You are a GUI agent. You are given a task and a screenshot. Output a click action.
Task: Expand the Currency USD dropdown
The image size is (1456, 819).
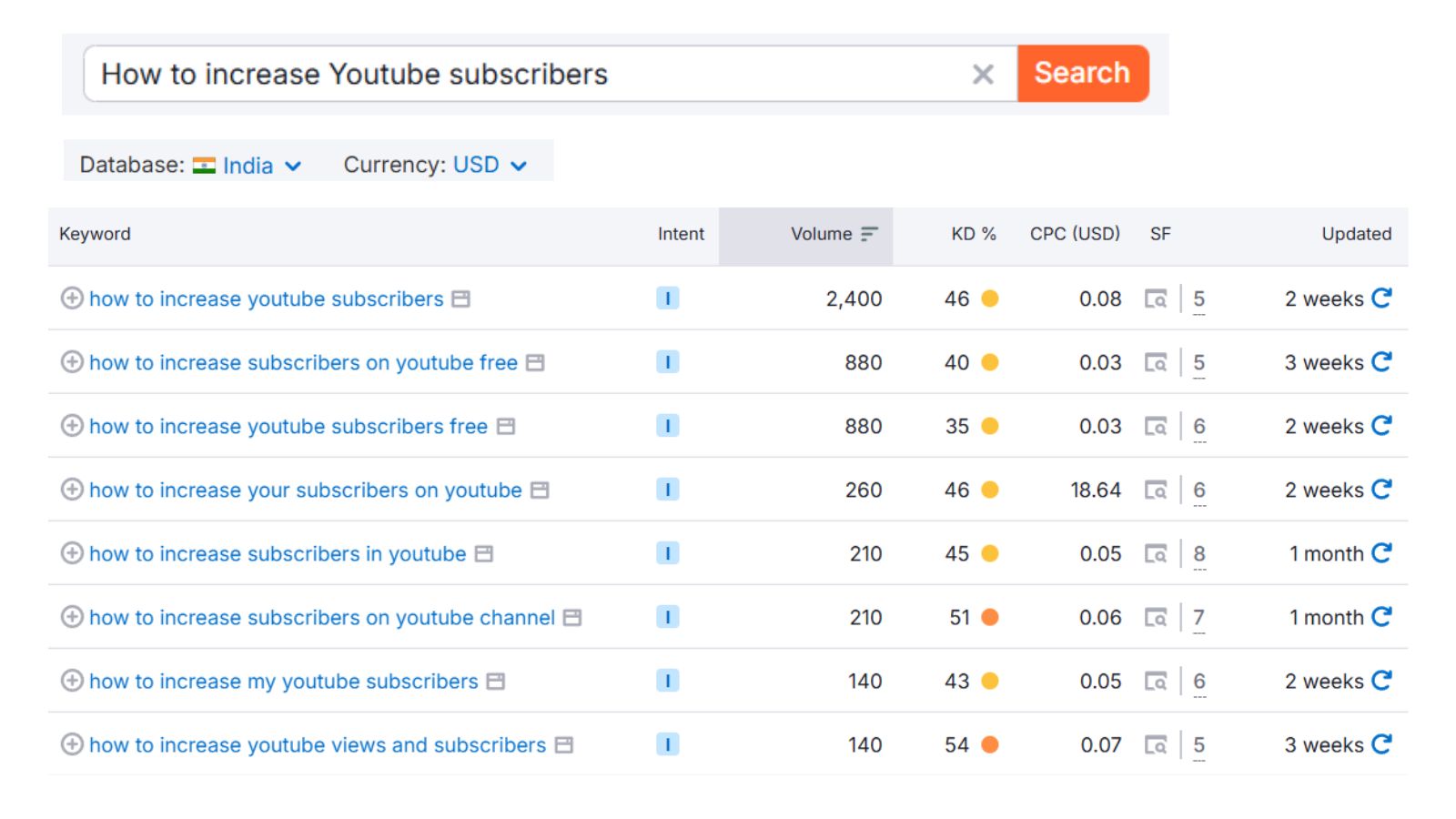click(490, 166)
